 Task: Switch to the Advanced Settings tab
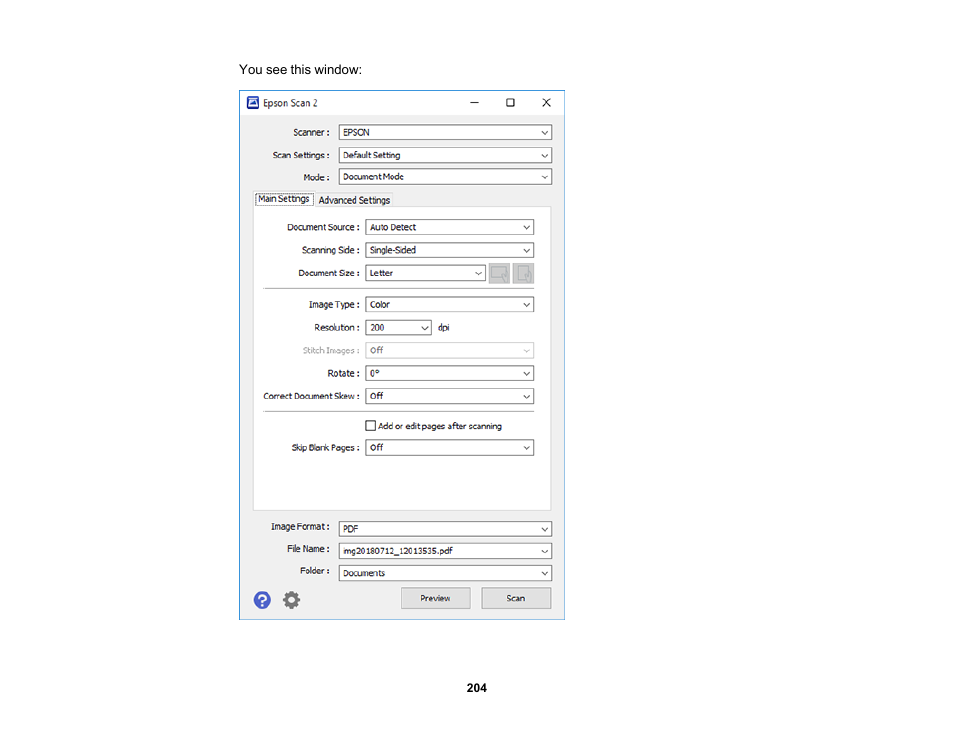(354, 200)
